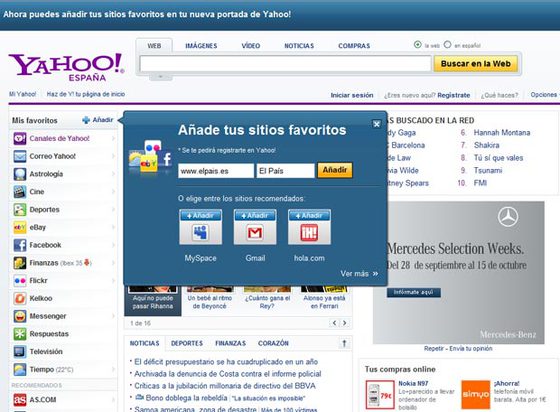Click the El País name field

pos(285,171)
